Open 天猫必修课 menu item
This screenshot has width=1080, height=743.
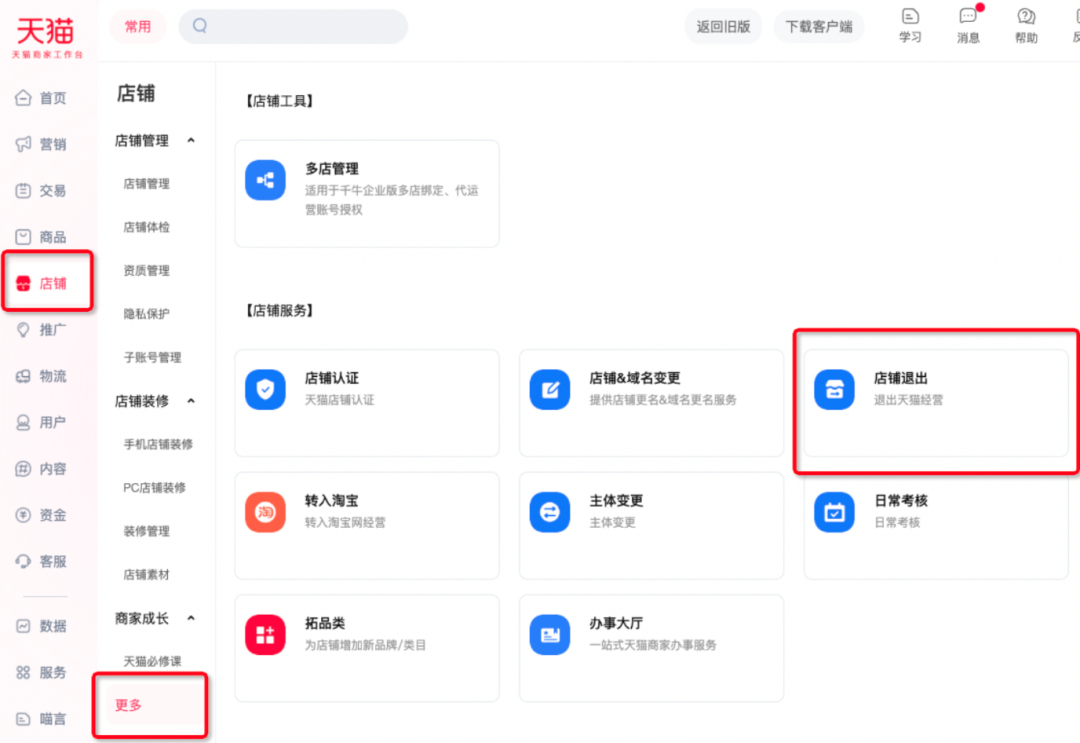[x=152, y=662]
